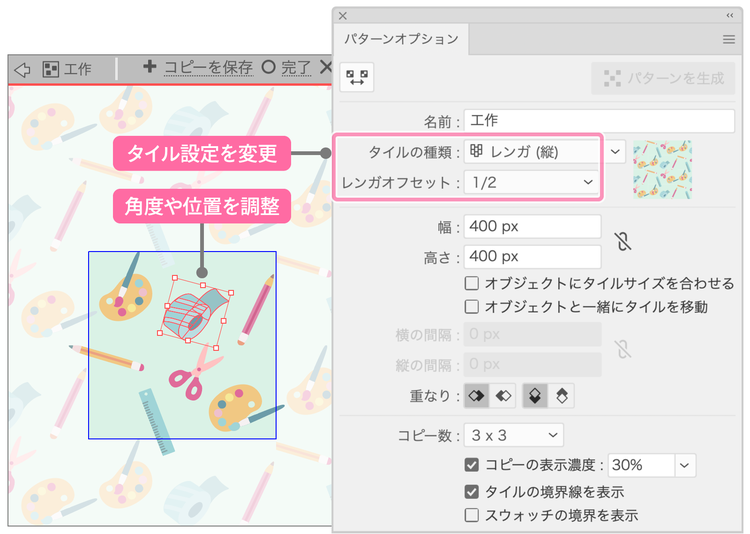The width and height of the screenshot is (750, 534).
Task: Select the left-in-front overlap icon
Action: click(x=476, y=396)
